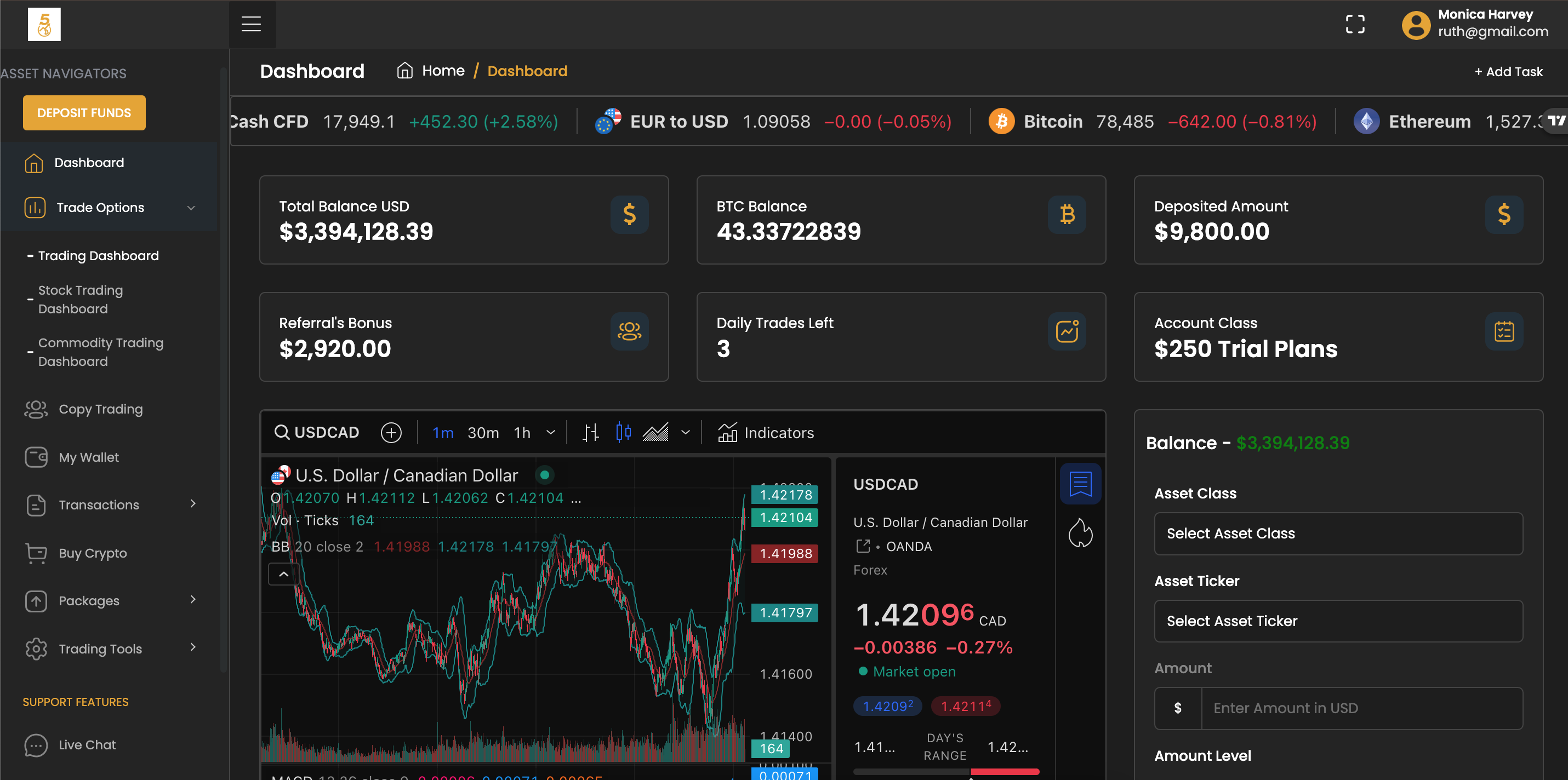Expand the Trading Tools submenu arrow
This screenshot has height=780, width=1568.
pyautogui.click(x=193, y=647)
